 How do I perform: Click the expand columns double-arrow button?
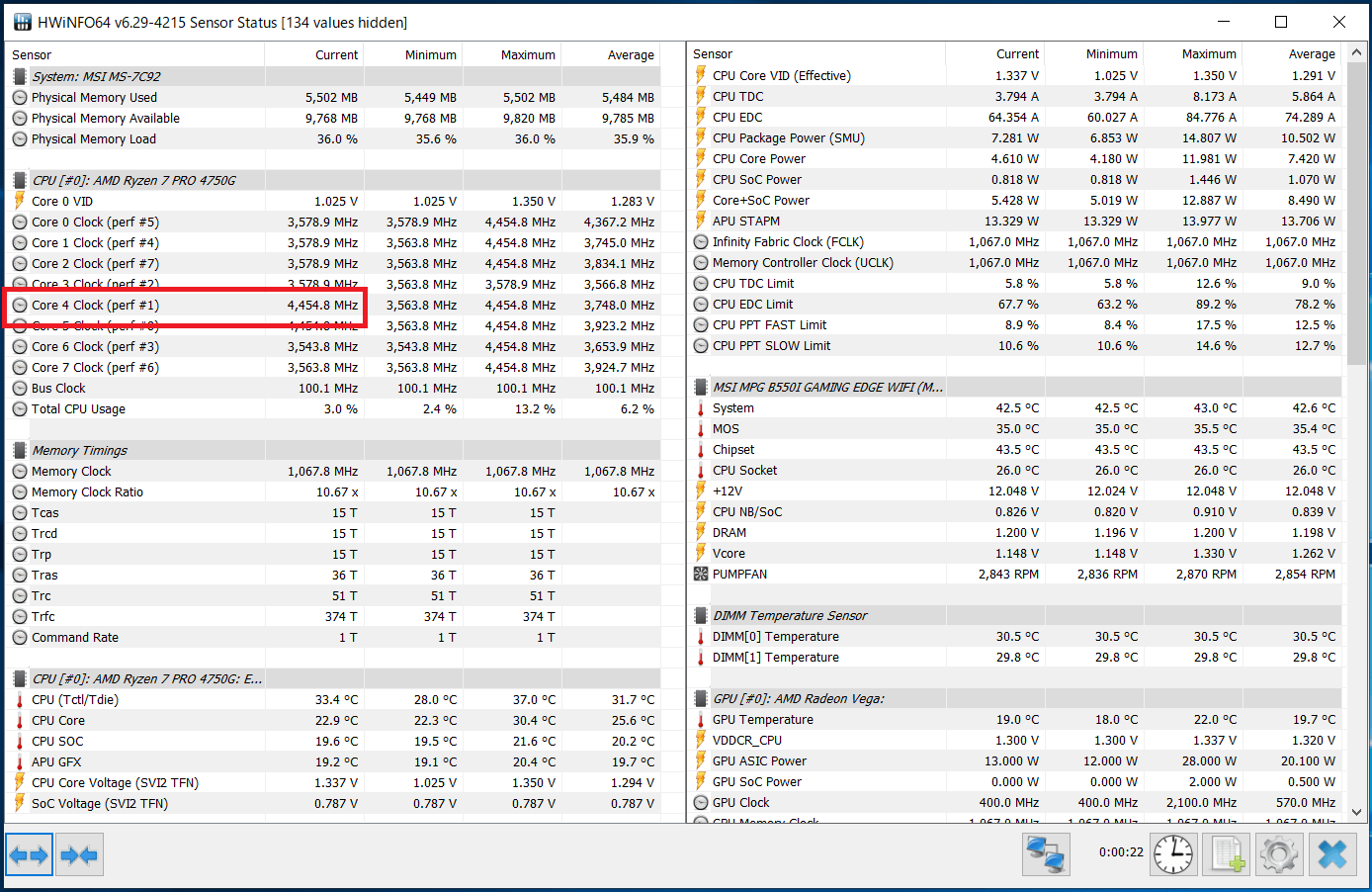29,855
